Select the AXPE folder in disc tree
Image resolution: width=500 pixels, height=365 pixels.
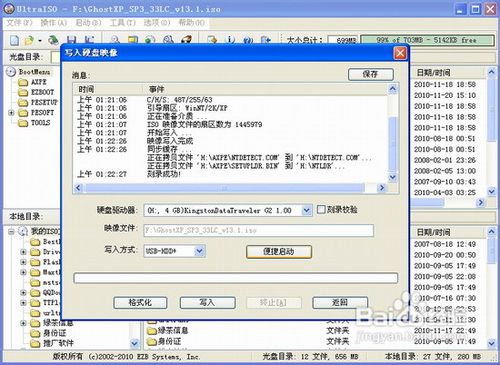[32, 82]
